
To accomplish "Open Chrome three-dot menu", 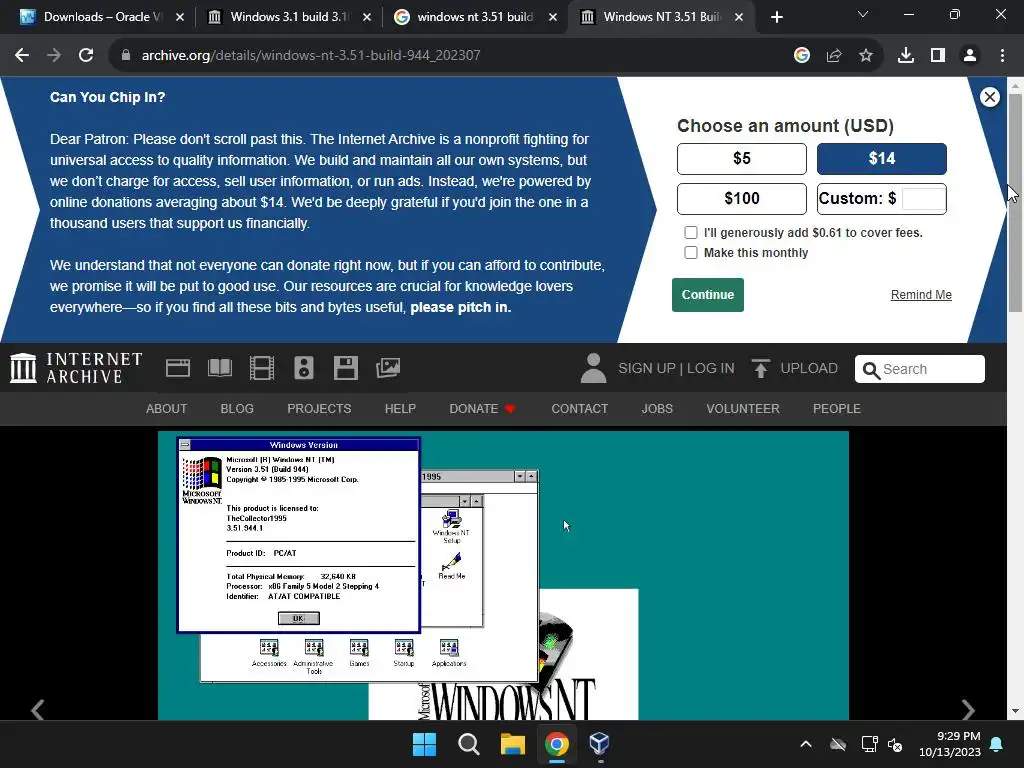I will [x=1002, y=56].
